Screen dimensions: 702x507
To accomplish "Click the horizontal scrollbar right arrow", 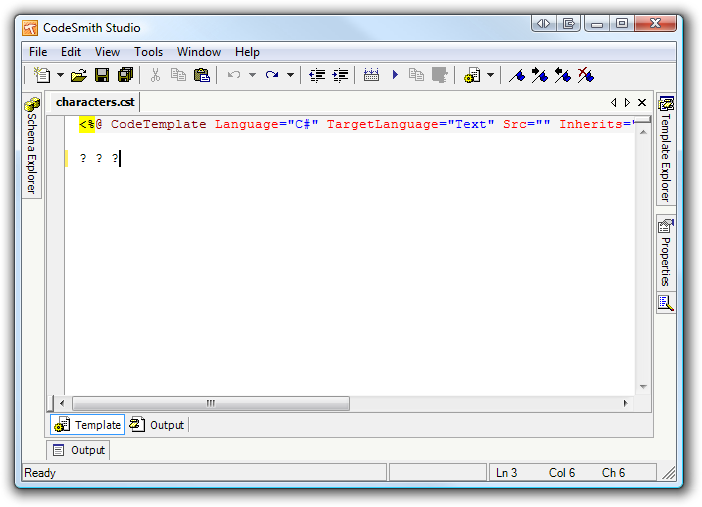I will [625, 404].
